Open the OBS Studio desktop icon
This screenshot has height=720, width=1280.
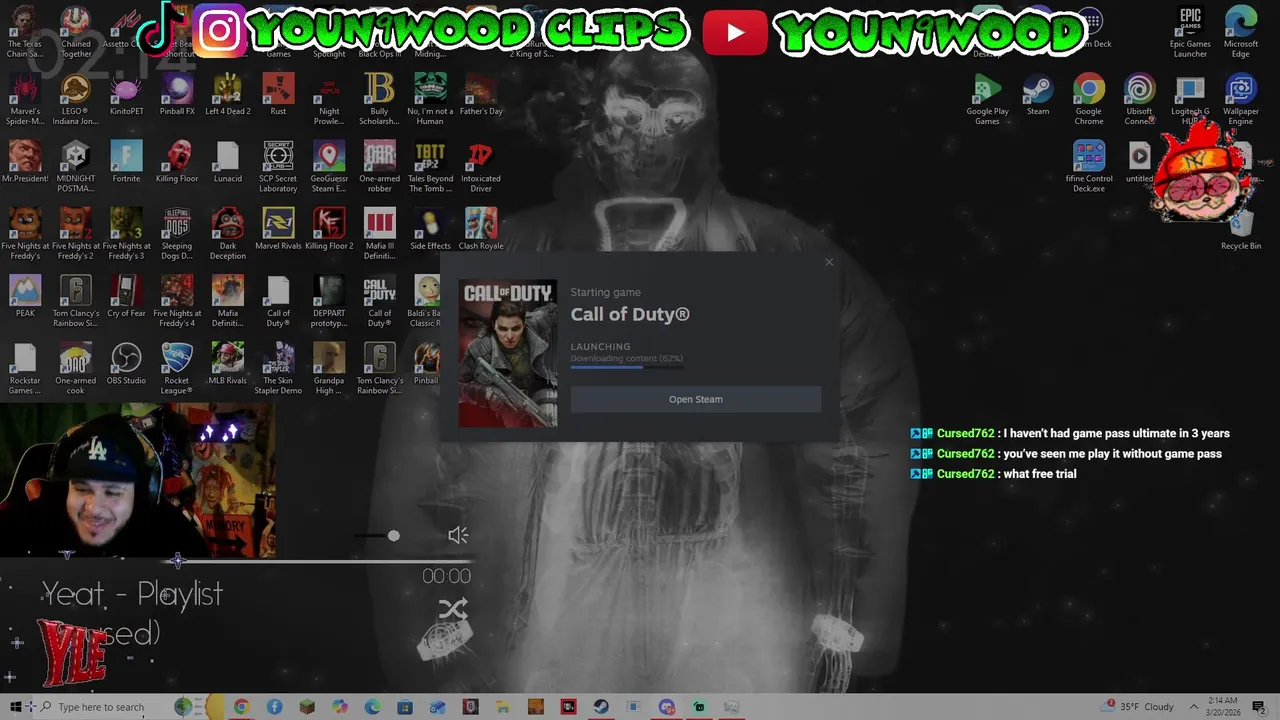point(126,363)
